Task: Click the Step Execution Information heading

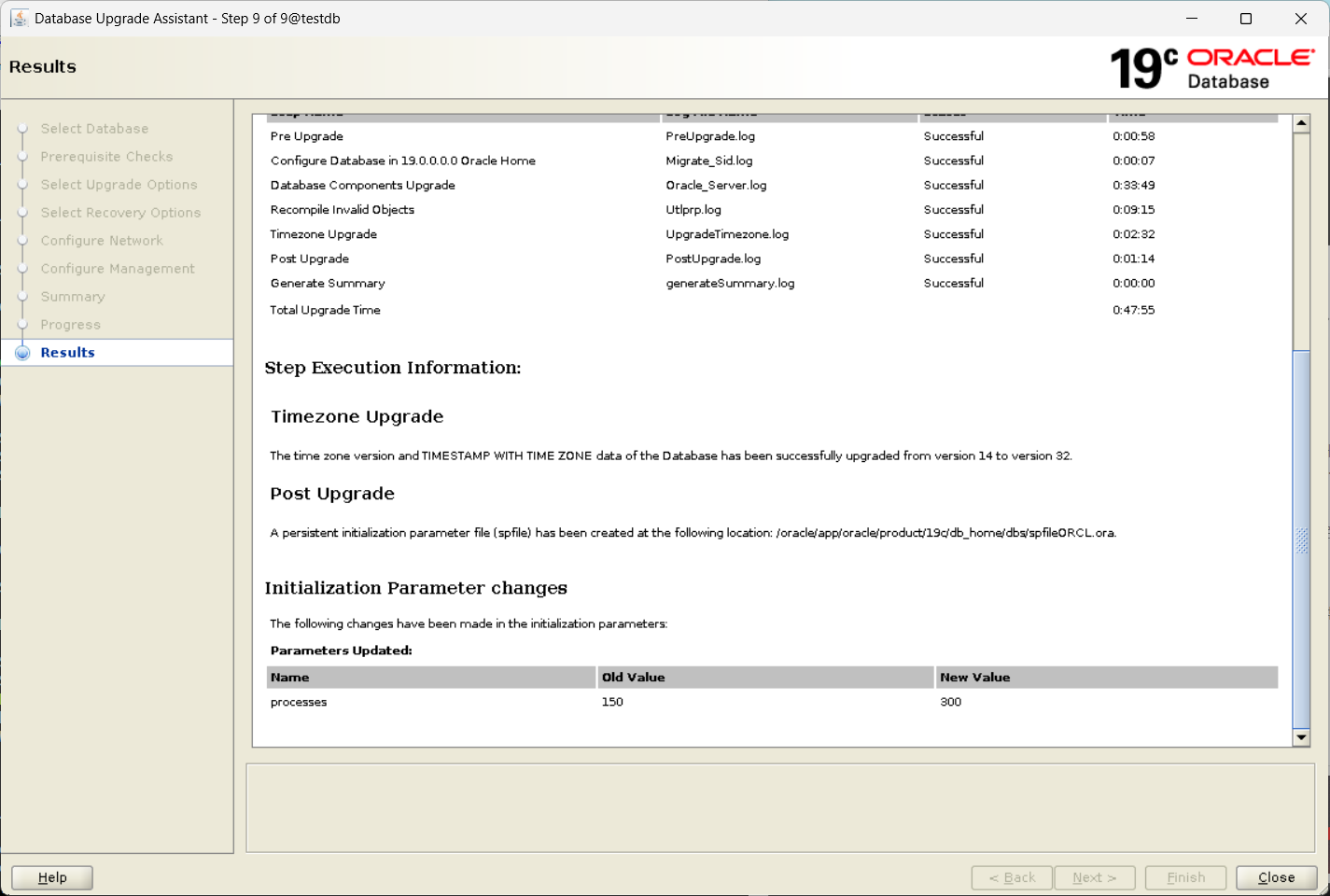Action: [393, 368]
